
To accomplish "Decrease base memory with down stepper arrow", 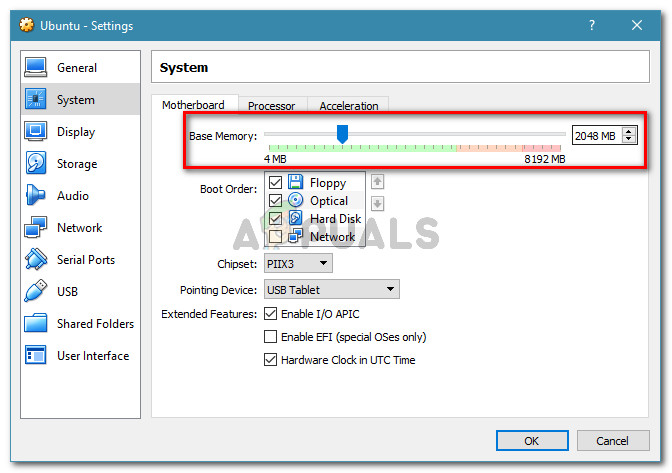I will coord(629,139).
